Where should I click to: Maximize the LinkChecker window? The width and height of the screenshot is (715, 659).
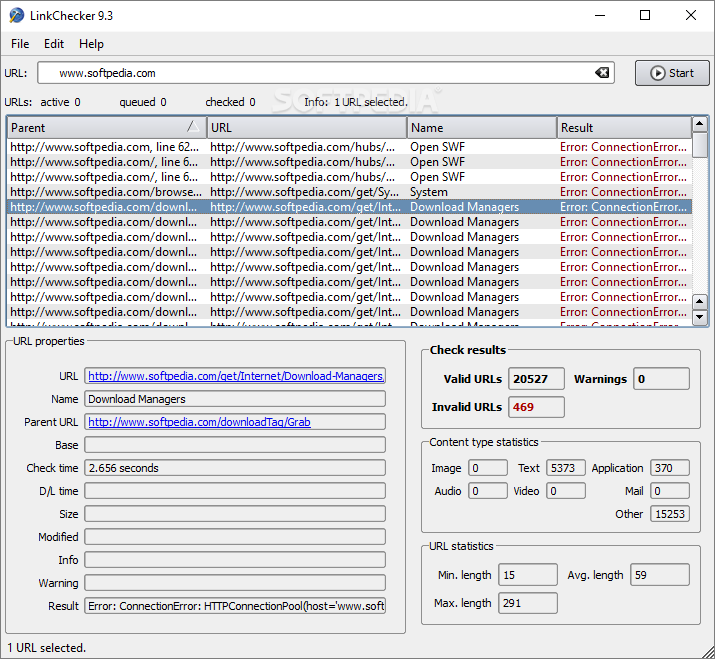tap(645, 16)
